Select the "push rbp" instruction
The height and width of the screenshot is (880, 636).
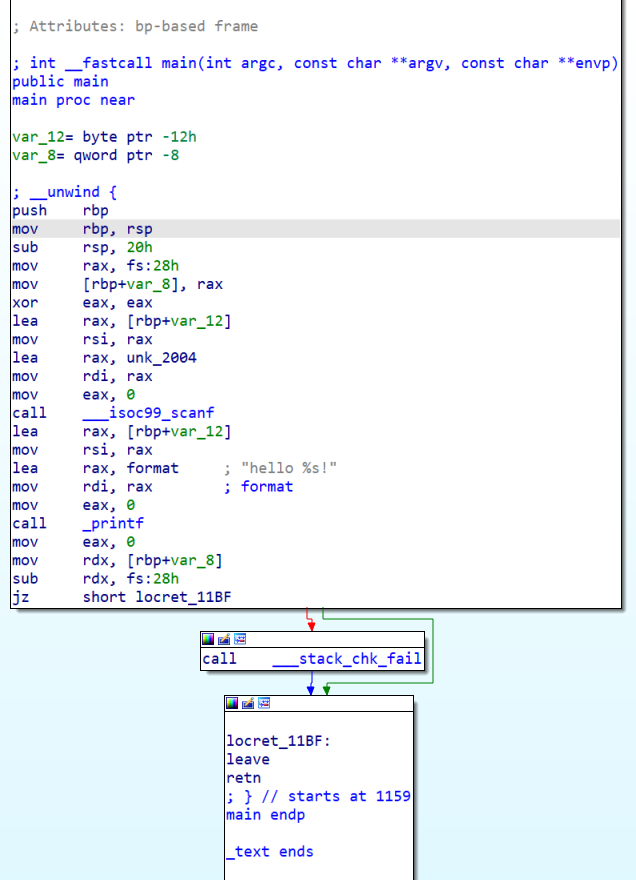point(61,211)
